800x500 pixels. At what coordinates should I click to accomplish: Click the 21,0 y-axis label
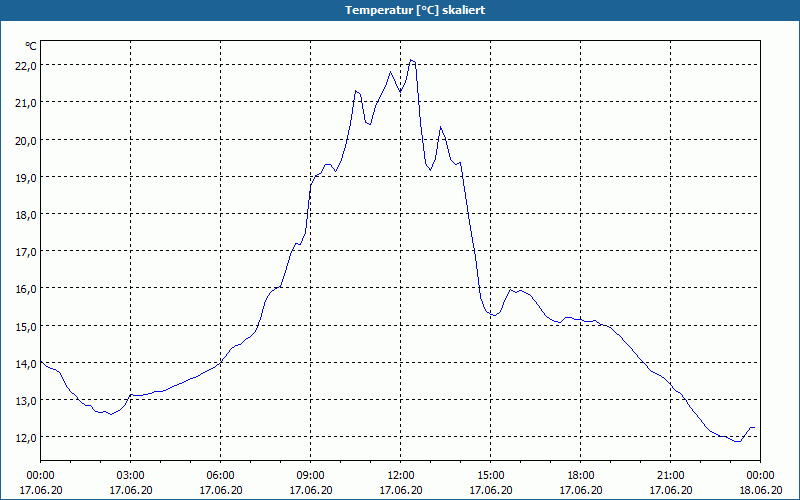[26, 103]
